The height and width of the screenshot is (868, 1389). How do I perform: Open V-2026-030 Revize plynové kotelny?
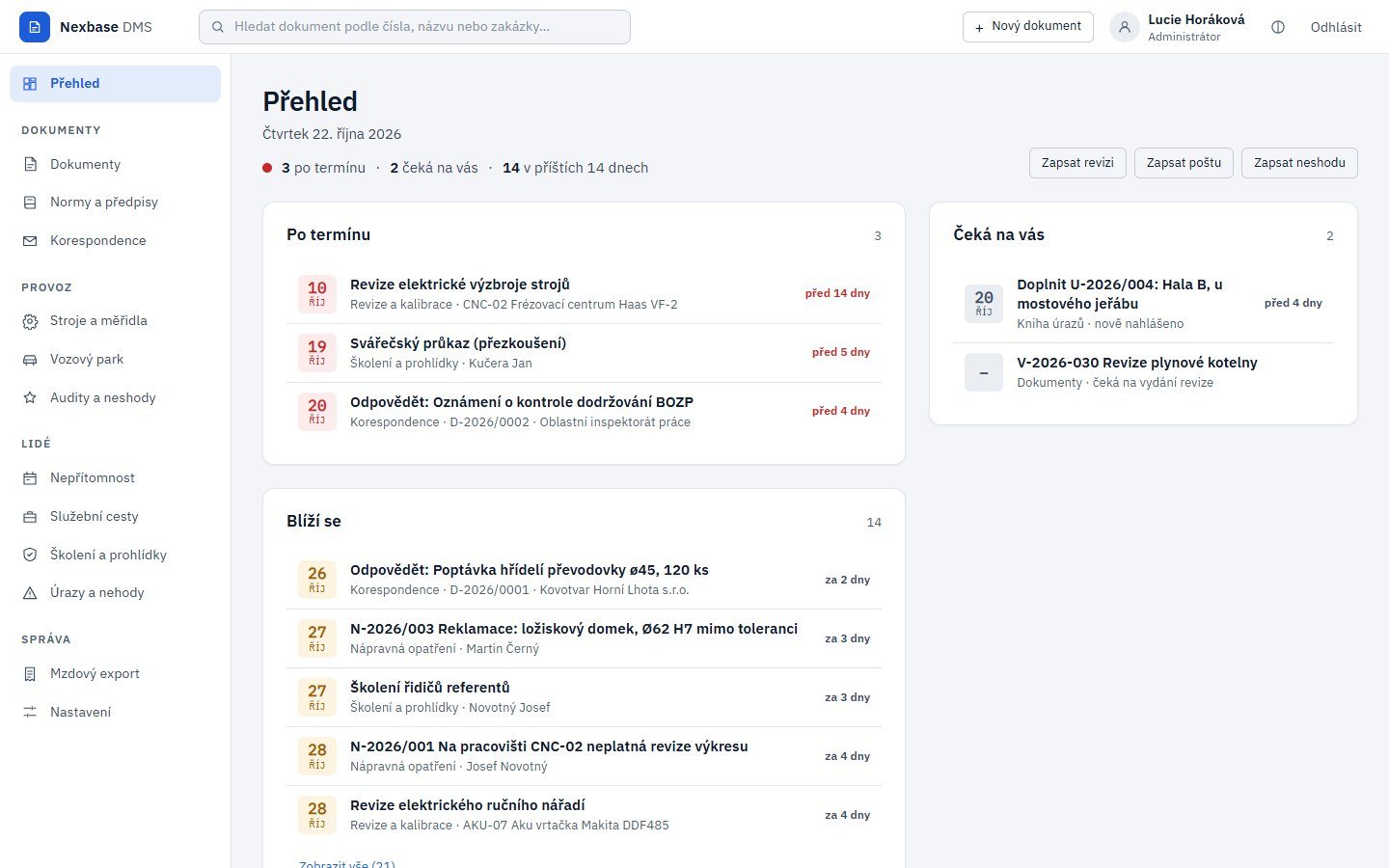(1143, 372)
